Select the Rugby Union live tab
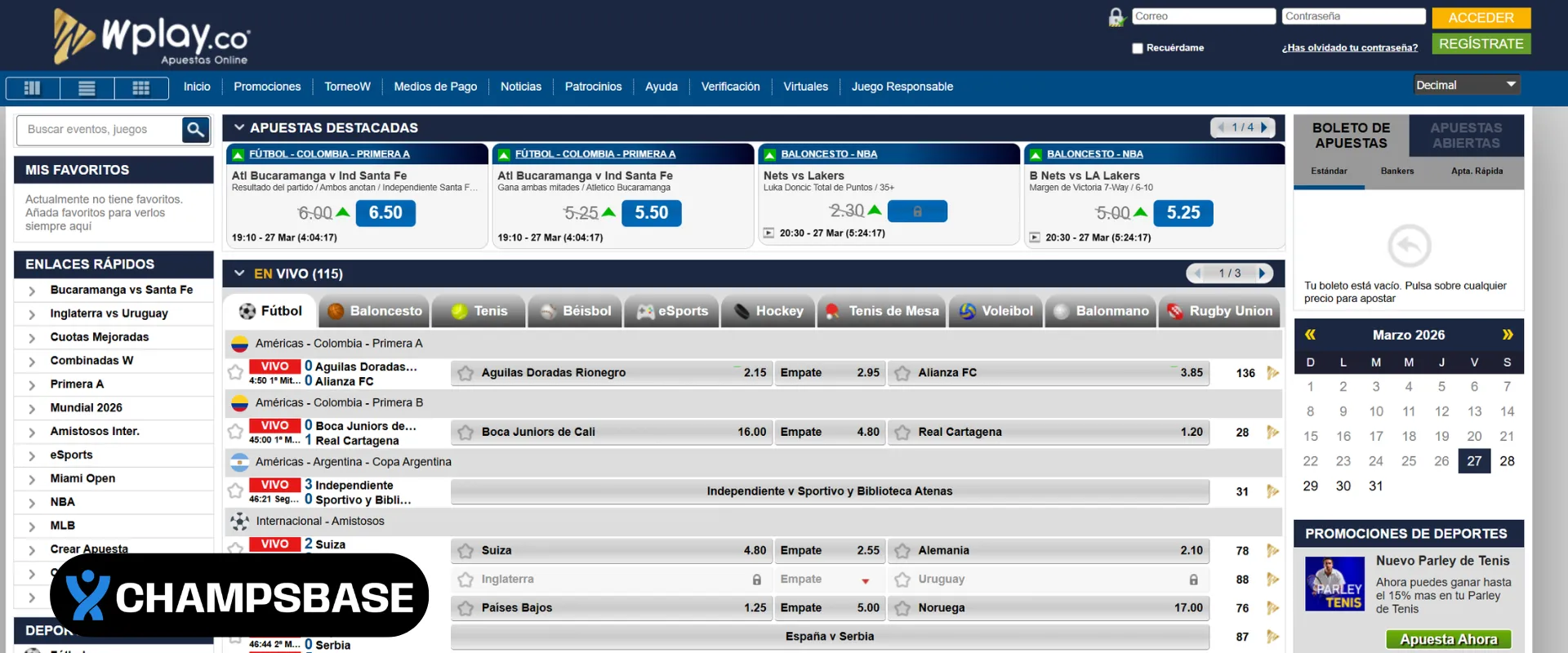 coord(1218,311)
